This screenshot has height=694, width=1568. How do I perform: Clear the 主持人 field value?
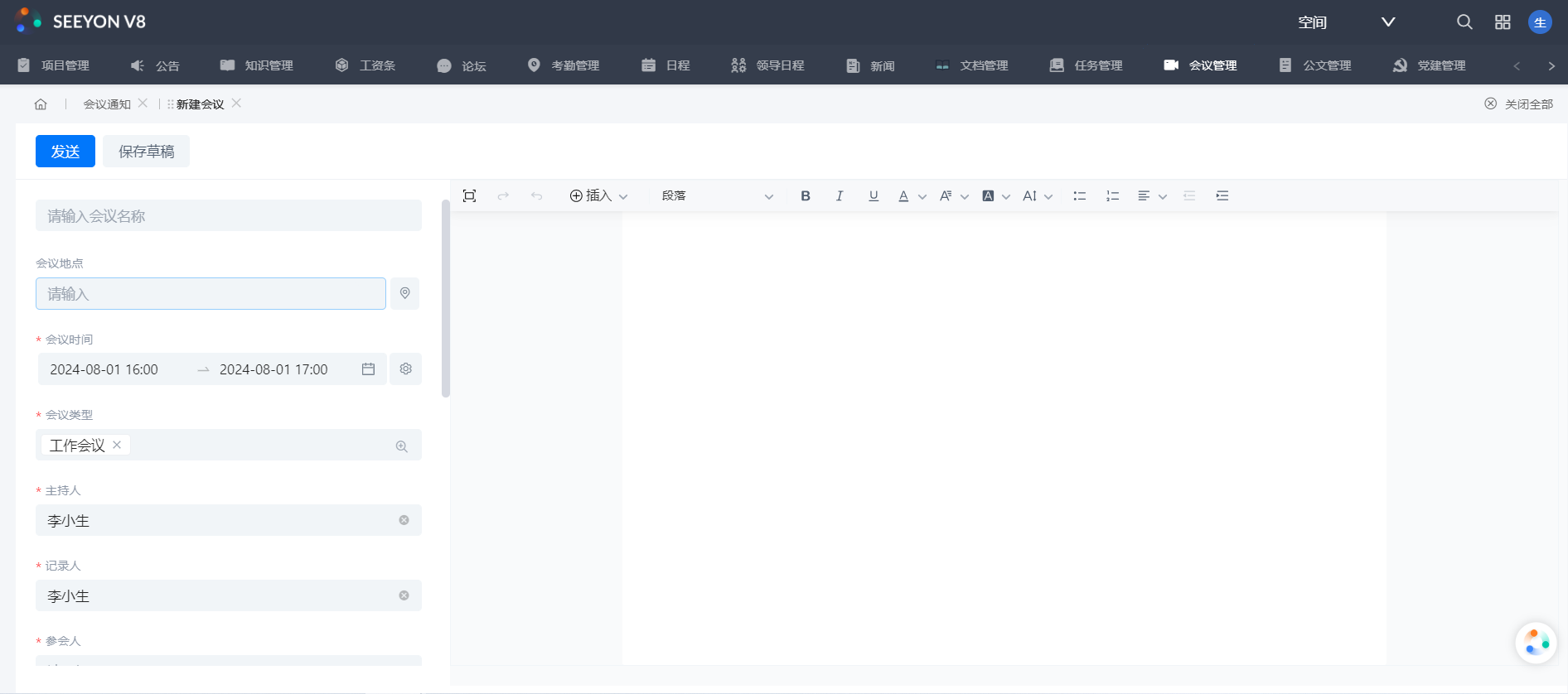pos(404,520)
